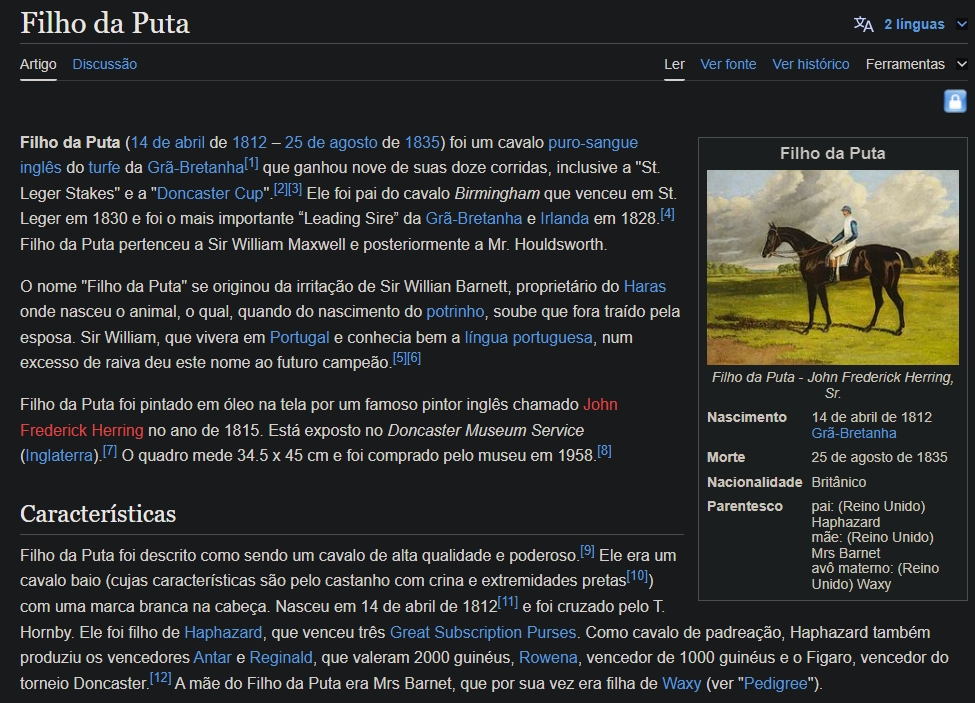Switch to the Discussão tab

[x=104, y=64]
